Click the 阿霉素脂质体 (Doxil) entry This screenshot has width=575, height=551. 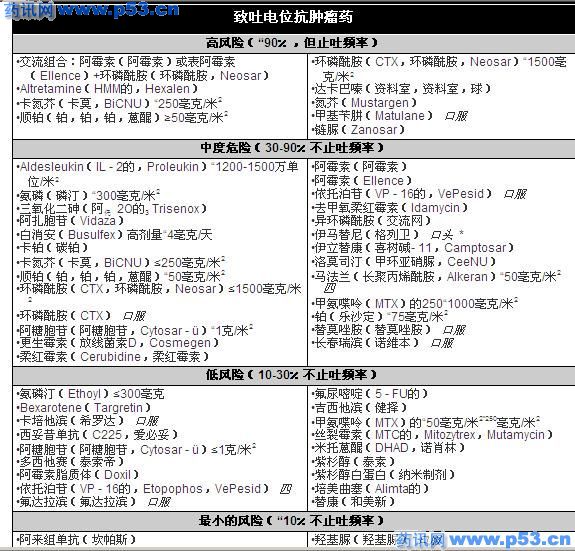pyautogui.click(x=78, y=475)
